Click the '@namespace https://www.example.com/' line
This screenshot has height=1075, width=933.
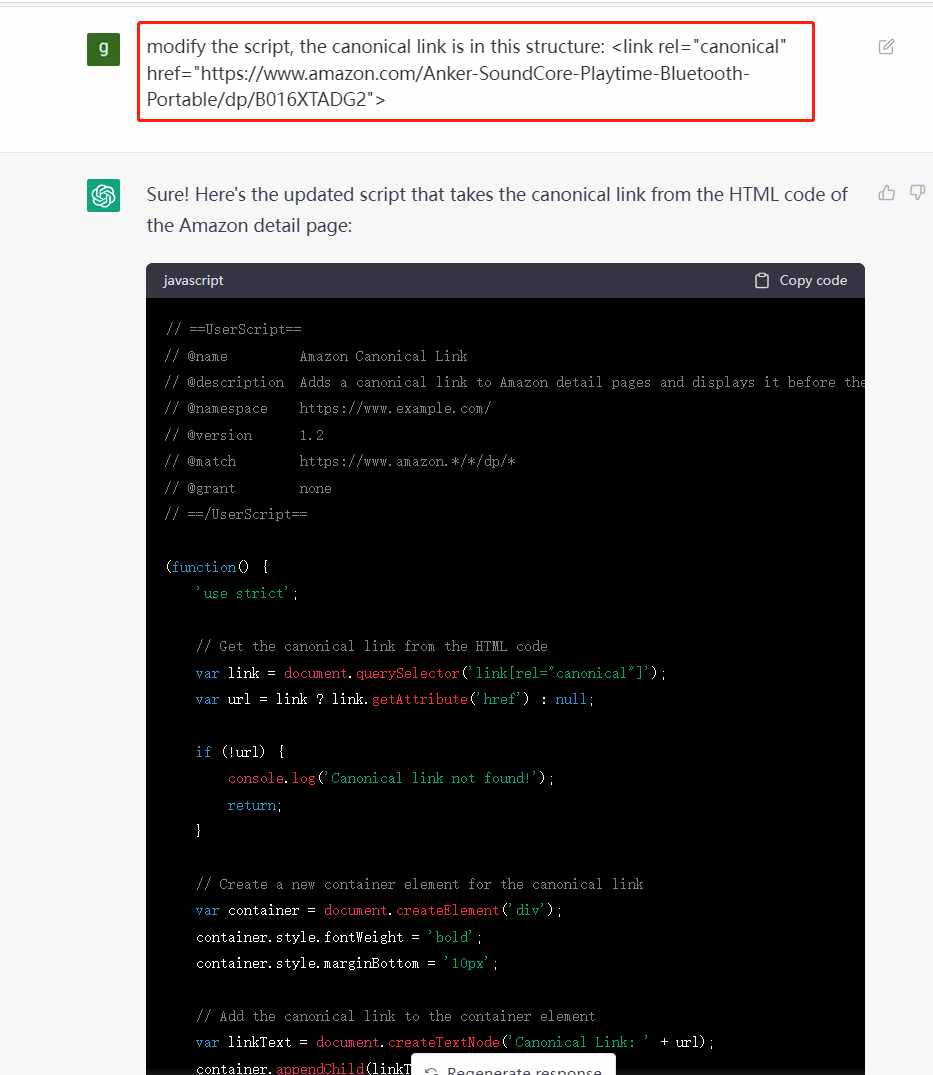328,409
